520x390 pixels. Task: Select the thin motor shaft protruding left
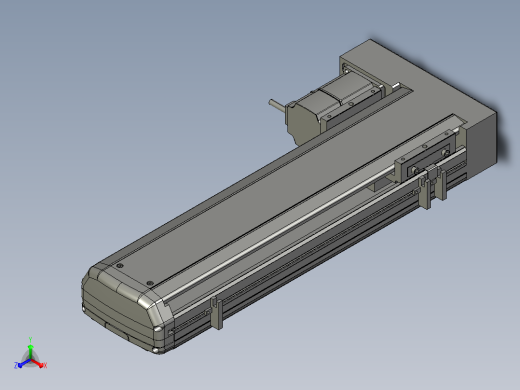click(x=277, y=104)
